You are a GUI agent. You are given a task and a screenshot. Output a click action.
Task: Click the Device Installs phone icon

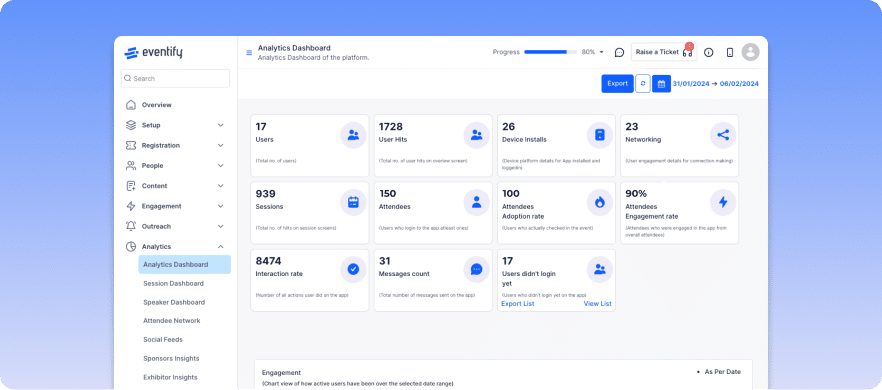(600, 135)
